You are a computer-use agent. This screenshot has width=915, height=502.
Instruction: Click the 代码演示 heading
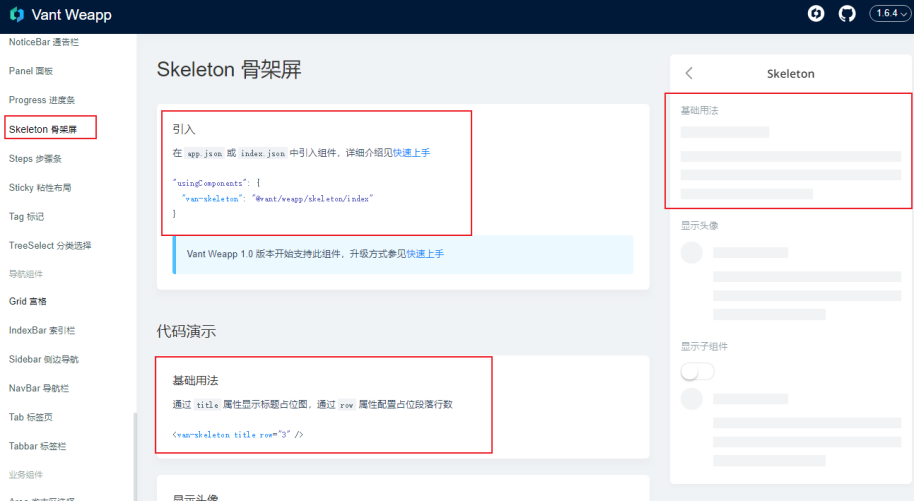186,332
